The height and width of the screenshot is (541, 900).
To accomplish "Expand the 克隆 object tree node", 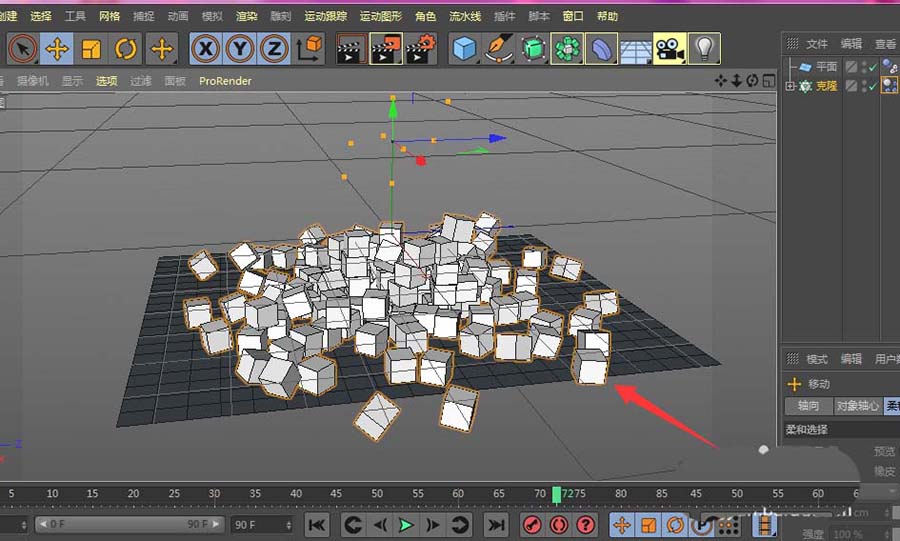I will tap(790, 87).
